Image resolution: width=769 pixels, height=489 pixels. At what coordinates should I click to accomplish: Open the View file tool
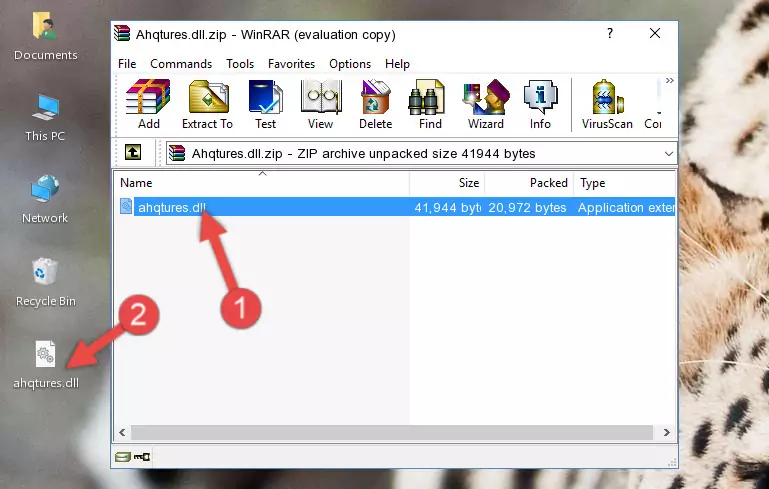tap(321, 104)
